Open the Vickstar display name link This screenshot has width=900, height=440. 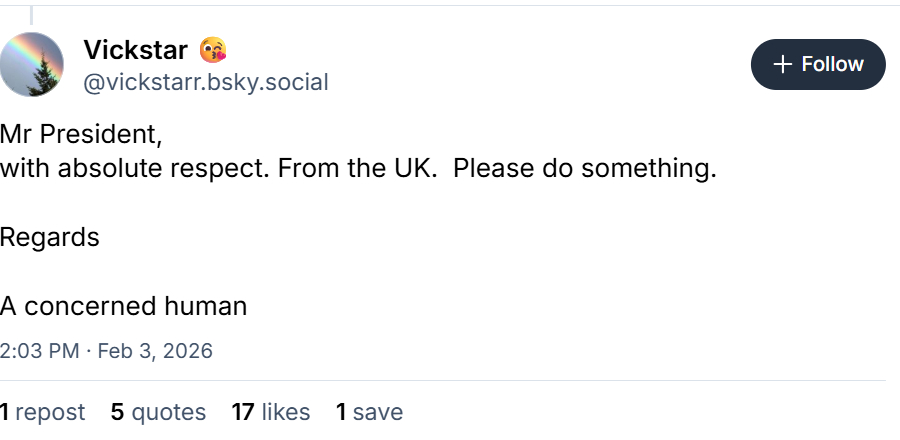click(135, 49)
